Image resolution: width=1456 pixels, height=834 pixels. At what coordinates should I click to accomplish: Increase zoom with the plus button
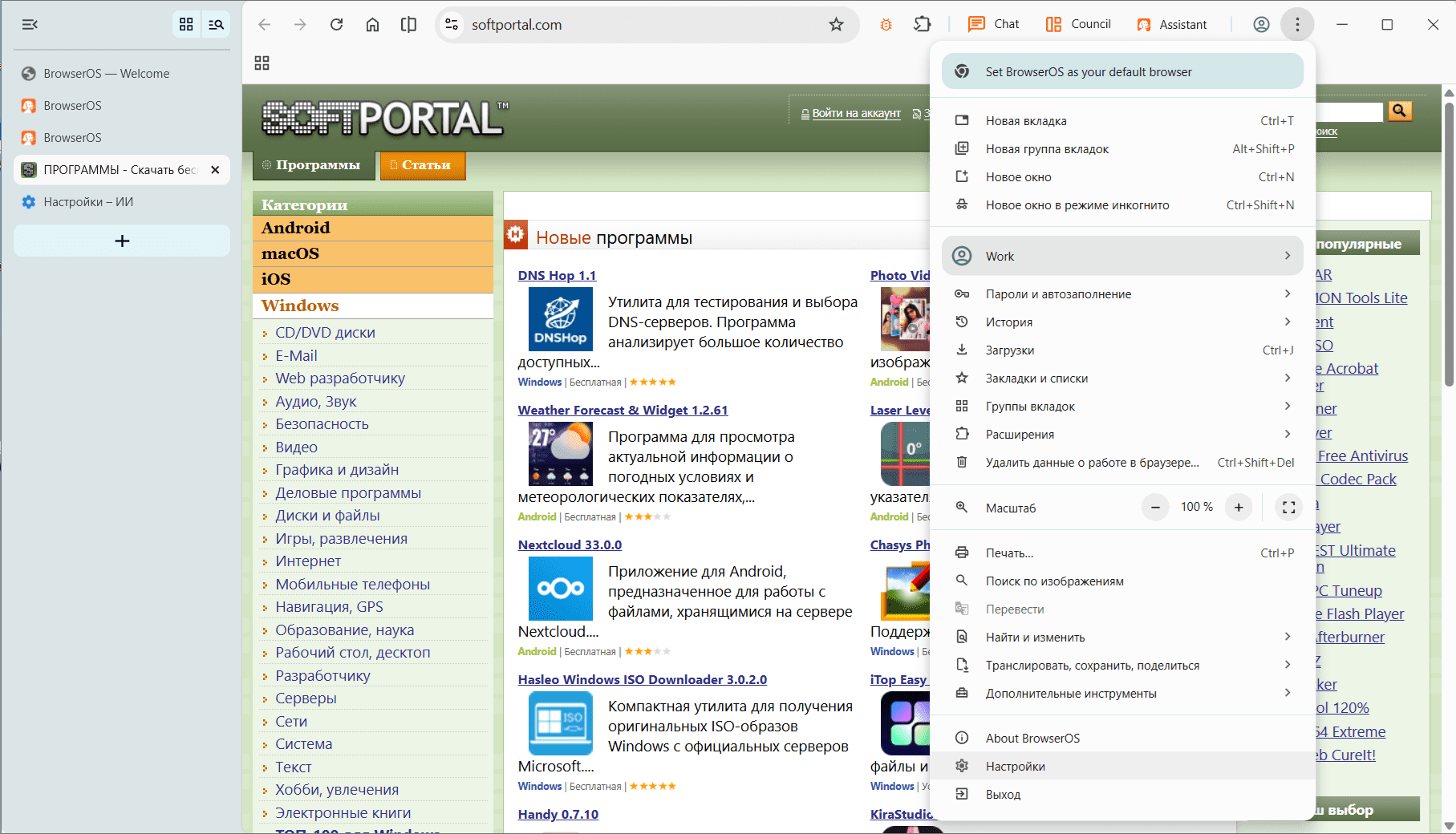click(1239, 507)
